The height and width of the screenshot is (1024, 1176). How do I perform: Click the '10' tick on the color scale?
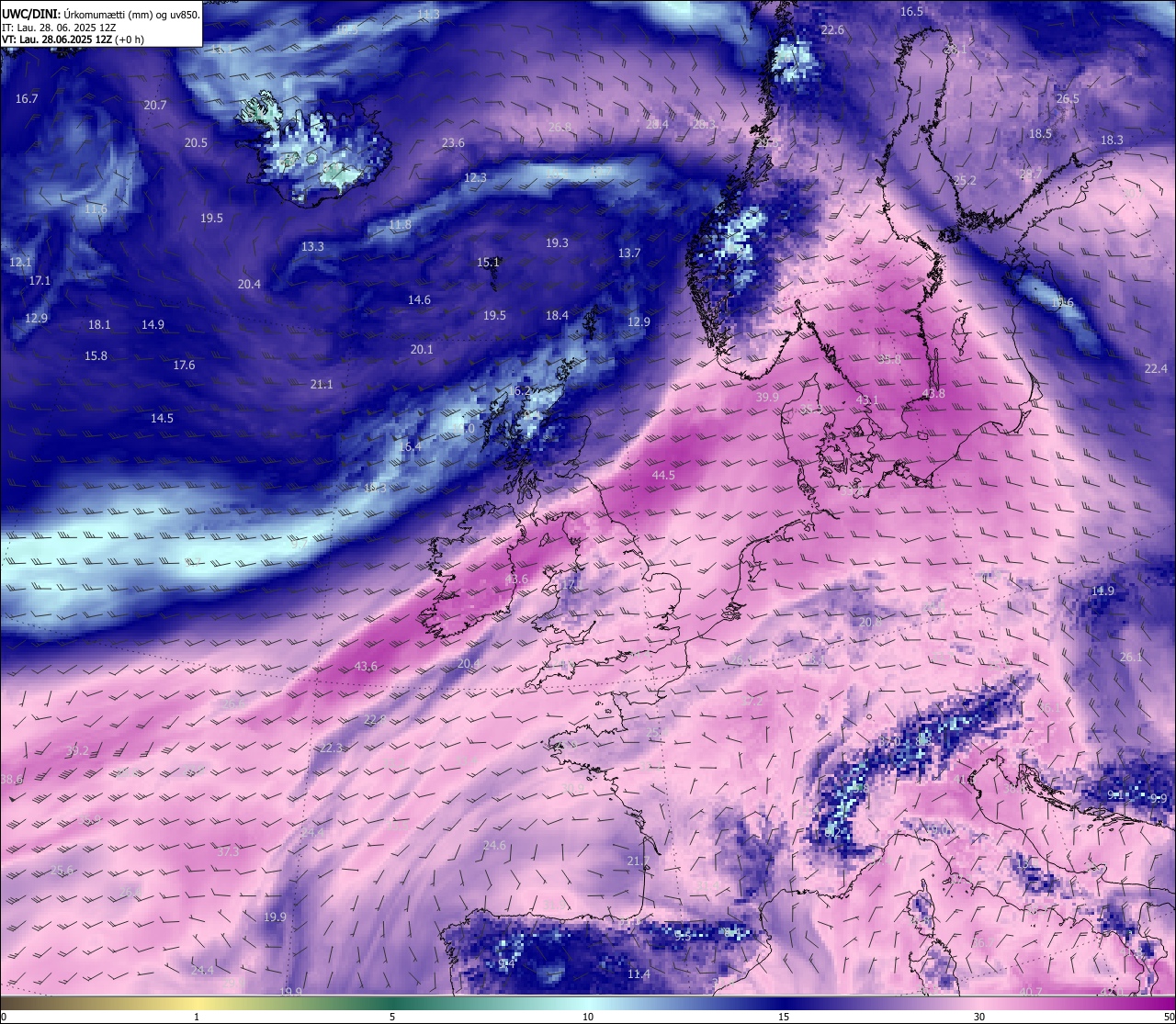point(588,1017)
